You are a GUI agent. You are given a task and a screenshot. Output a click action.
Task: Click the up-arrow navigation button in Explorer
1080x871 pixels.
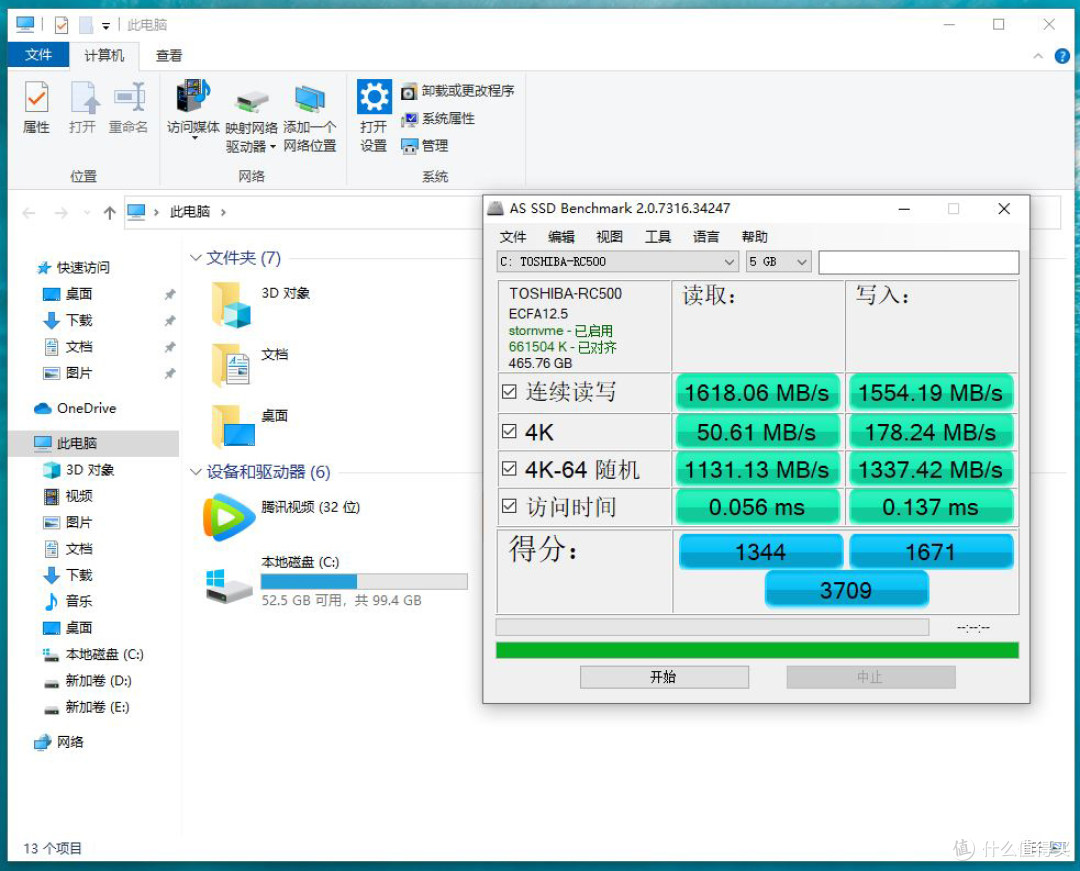110,213
